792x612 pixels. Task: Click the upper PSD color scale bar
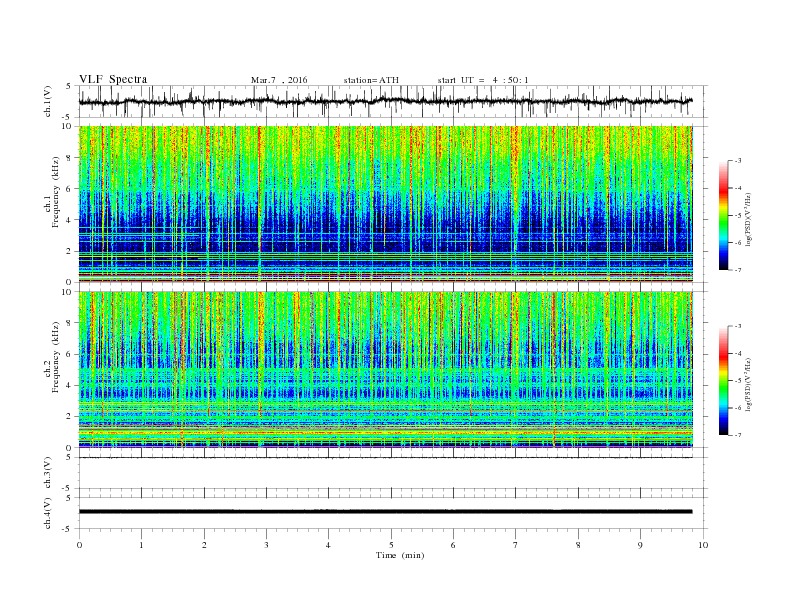pyautogui.click(x=723, y=215)
